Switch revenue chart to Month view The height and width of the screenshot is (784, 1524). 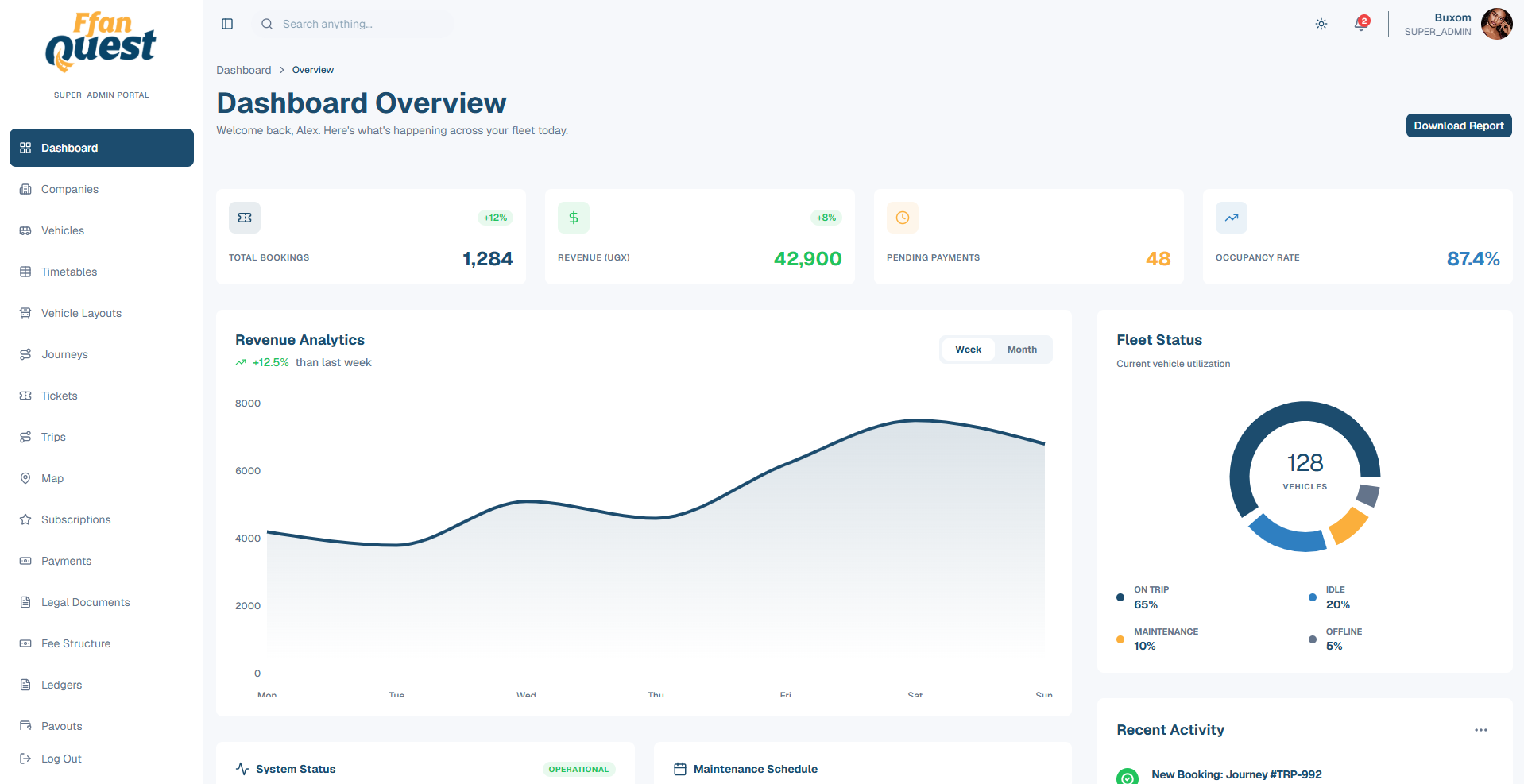[1022, 350]
